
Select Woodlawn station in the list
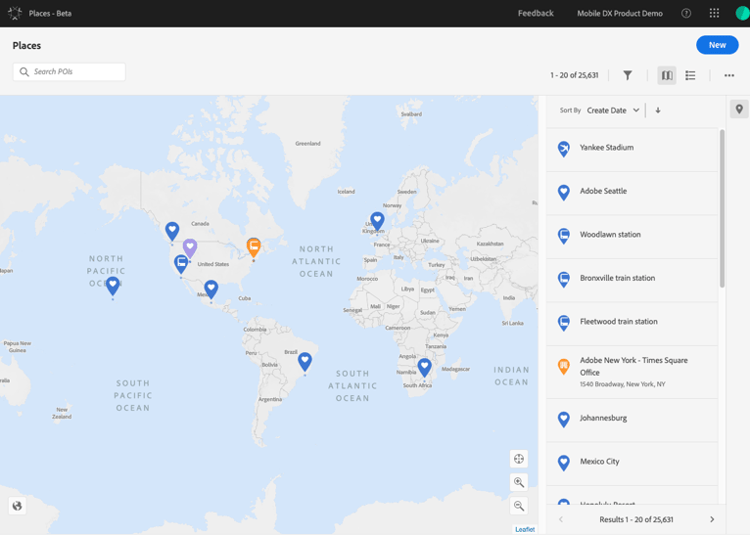(632, 237)
